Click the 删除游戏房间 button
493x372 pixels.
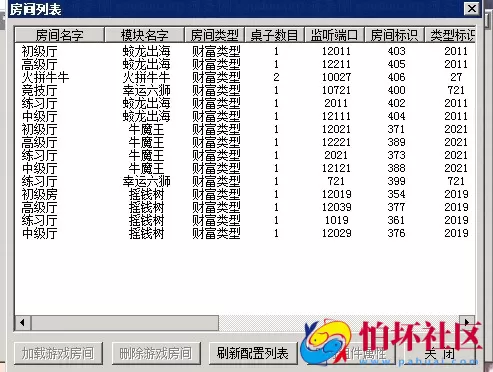[x=156, y=353]
